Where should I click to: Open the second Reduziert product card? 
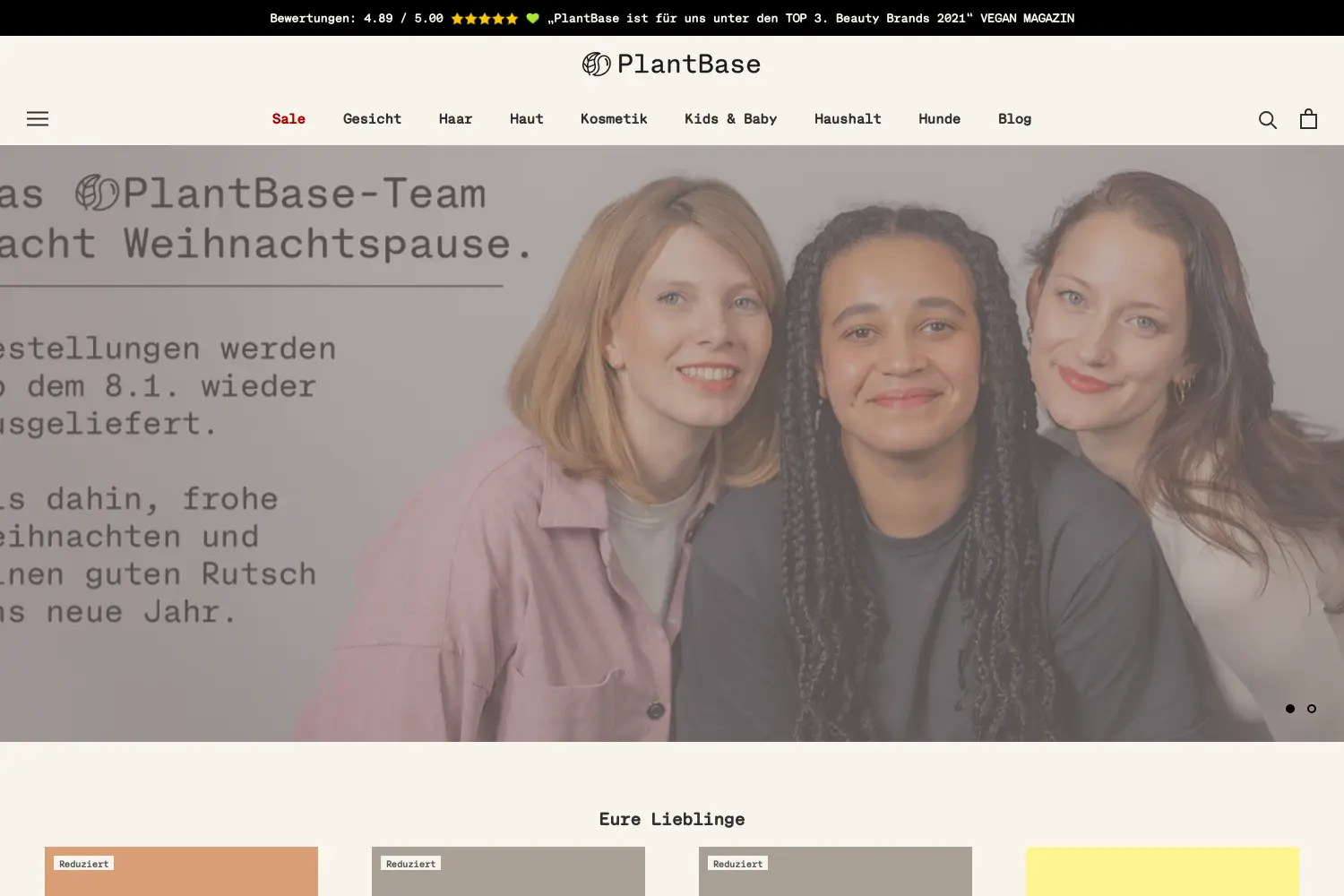click(508, 871)
